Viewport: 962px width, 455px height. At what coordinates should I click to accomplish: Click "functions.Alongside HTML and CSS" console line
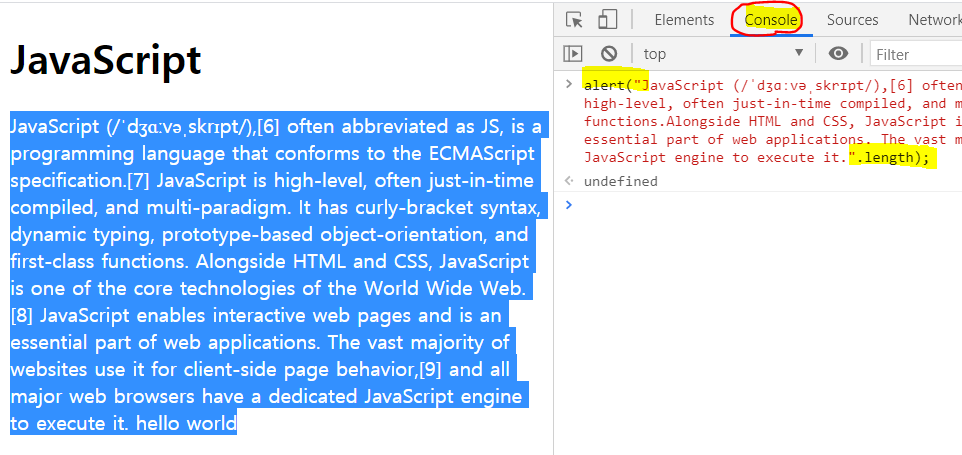pos(773,121)
